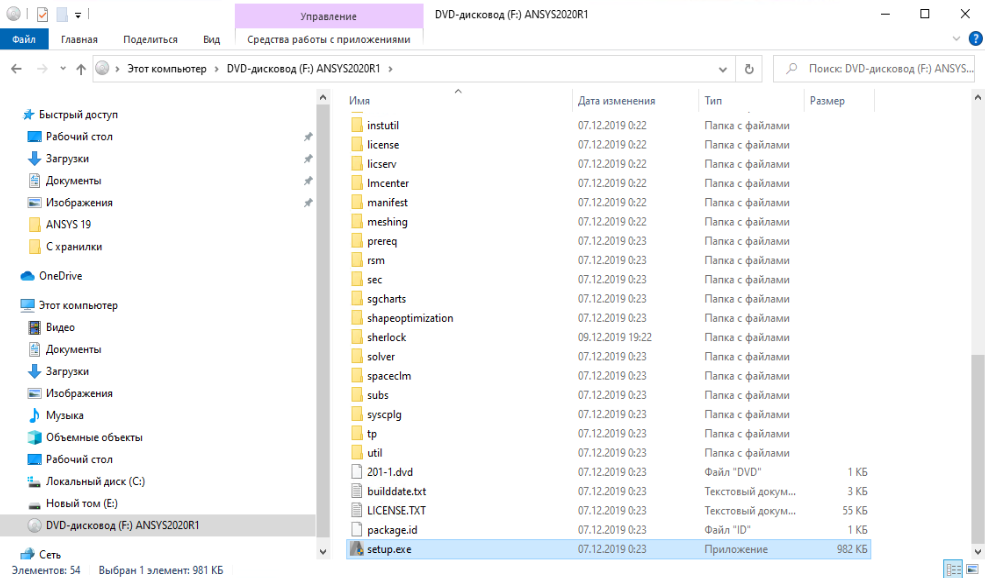985x578 pixels.
Task: Open the Главная ribbon tab
Action: [x=79, y=39]
